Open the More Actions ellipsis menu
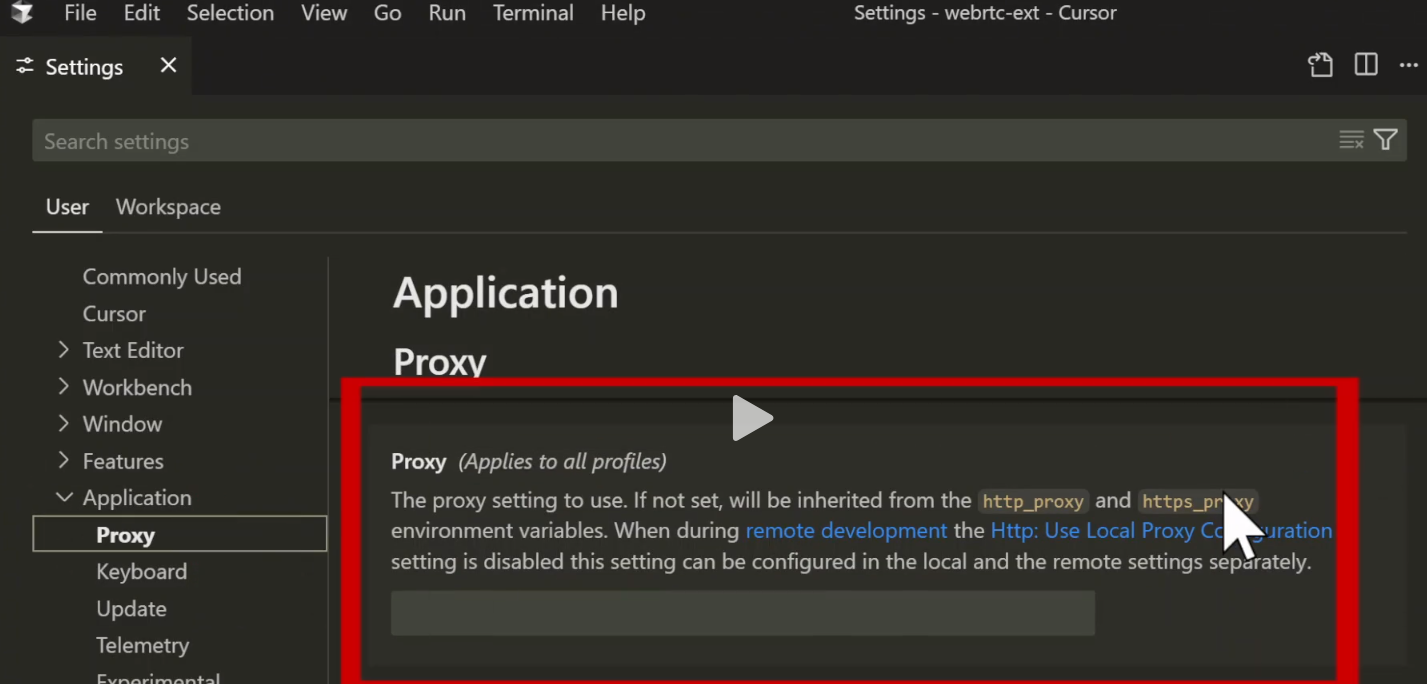 click(x=1408, y=66)
